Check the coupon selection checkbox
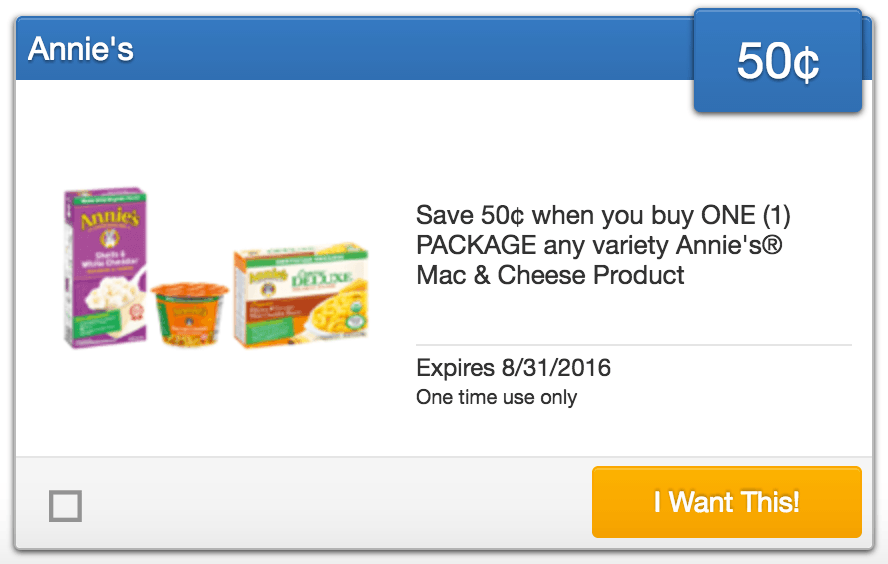Viewport: 888px width, 564px height. click(x=66, y=506)
